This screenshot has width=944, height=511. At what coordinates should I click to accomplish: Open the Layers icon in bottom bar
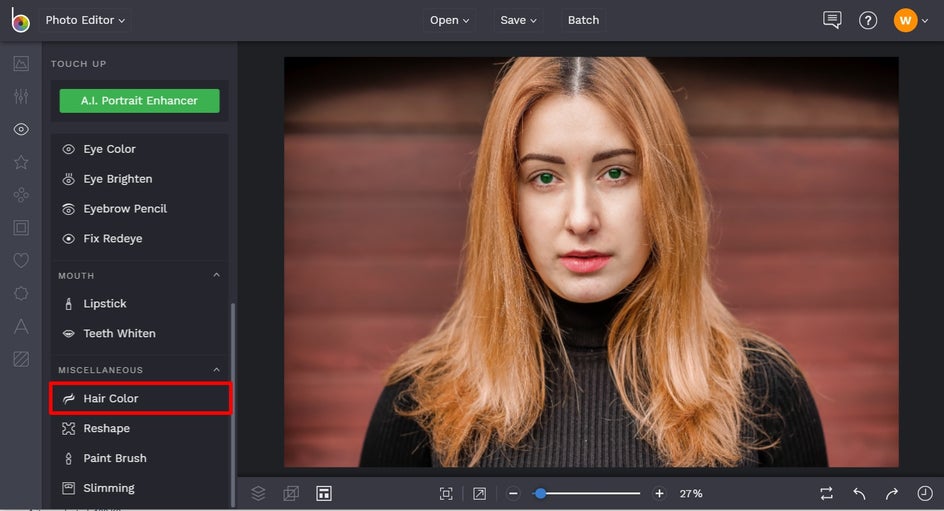[258, 493]
